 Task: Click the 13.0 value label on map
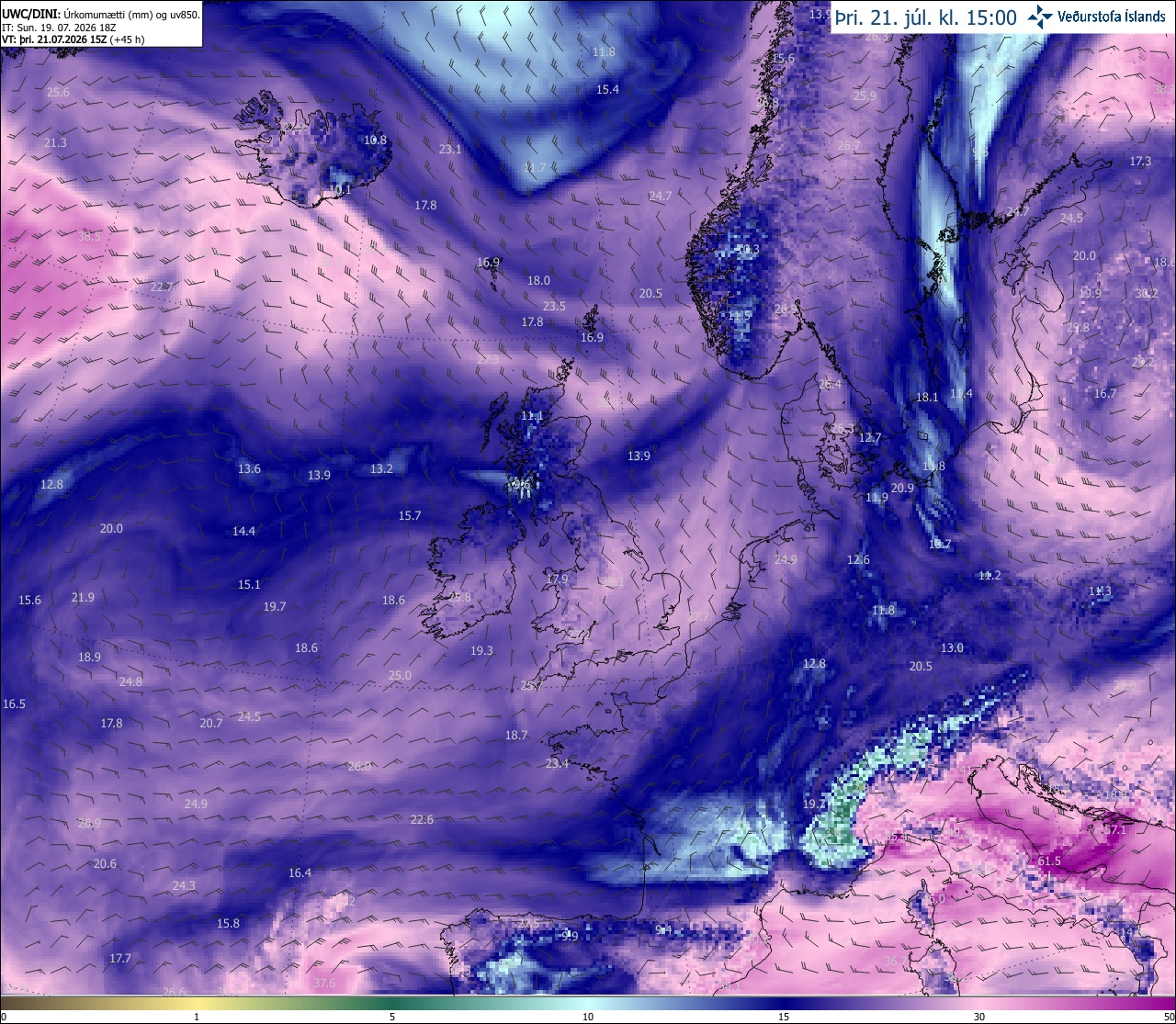click(952, 648)
